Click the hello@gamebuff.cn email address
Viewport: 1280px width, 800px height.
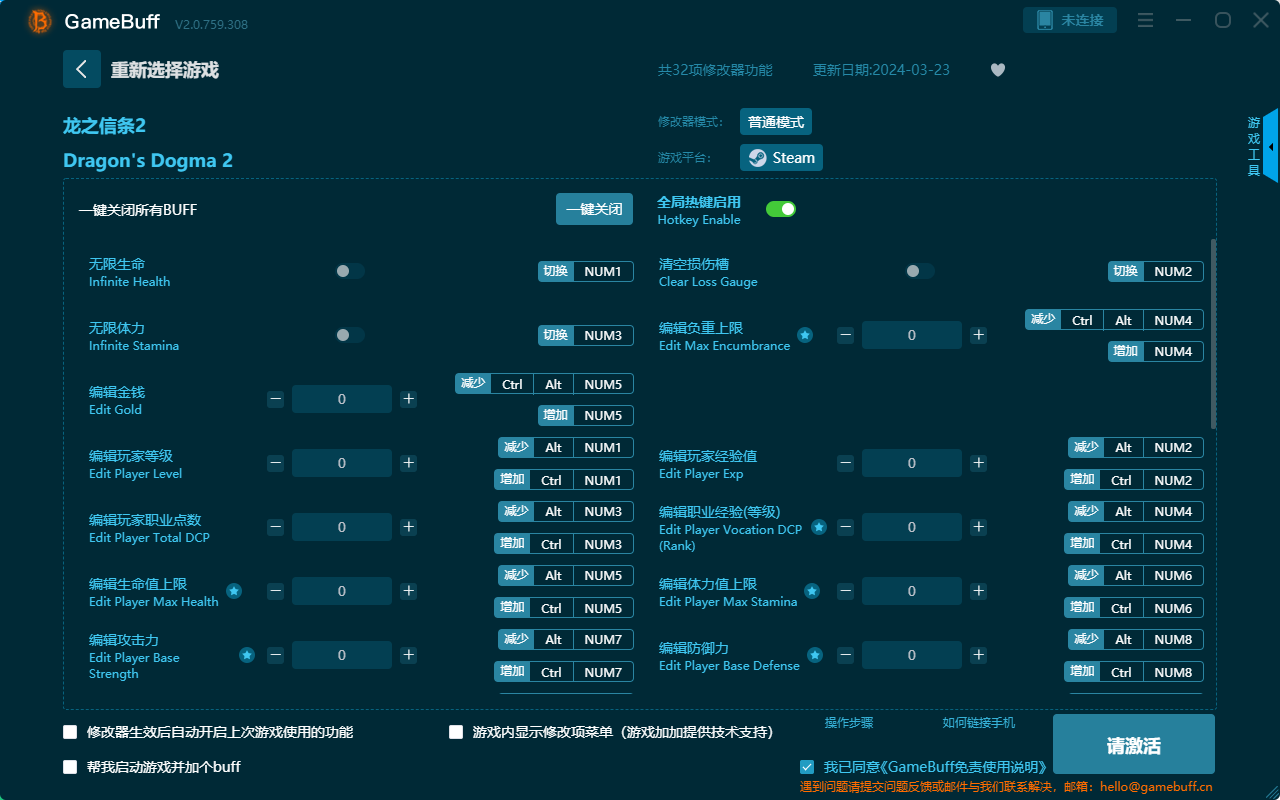(1156, 787)
